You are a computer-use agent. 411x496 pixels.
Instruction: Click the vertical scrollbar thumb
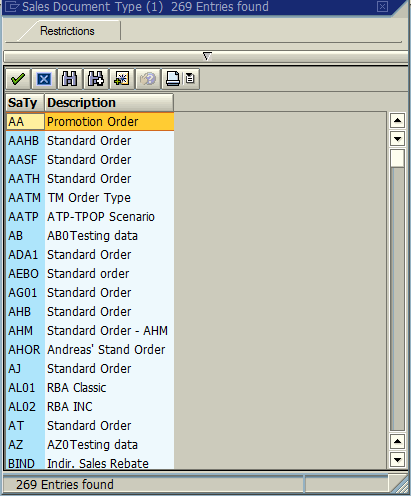[397, 158]
